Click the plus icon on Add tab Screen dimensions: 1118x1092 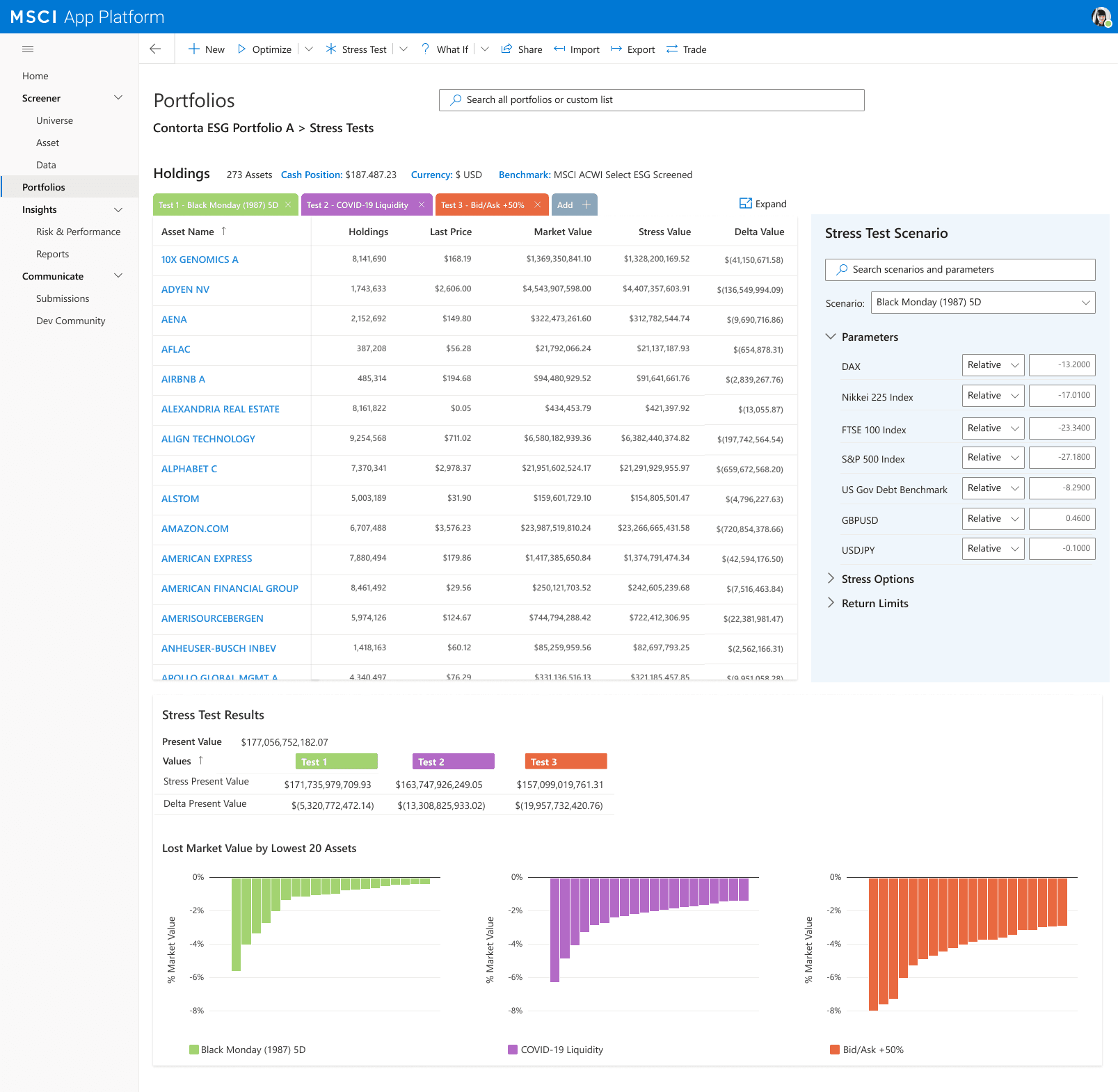pos(586,204)
